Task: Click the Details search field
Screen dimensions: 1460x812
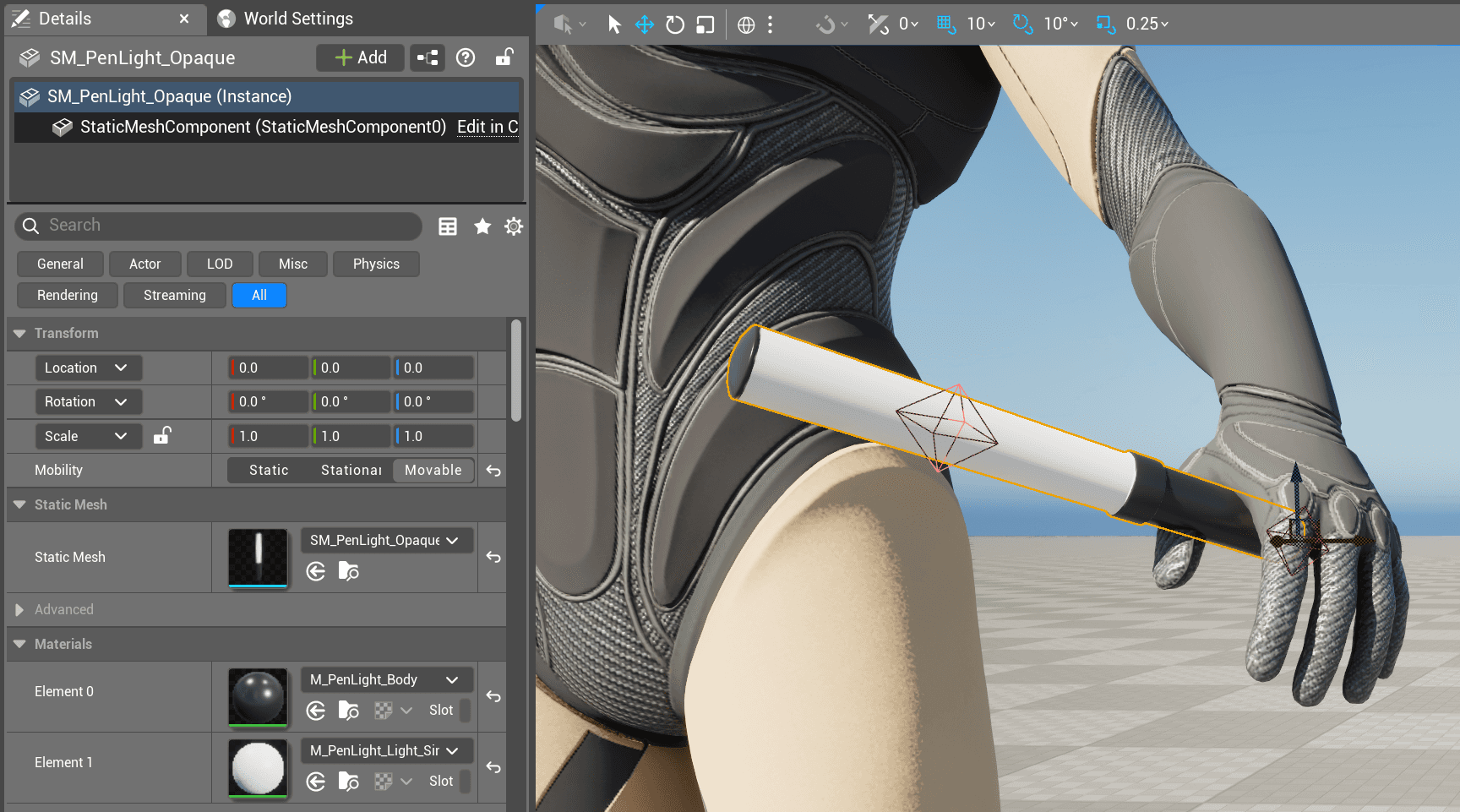Action: point(228,226)
